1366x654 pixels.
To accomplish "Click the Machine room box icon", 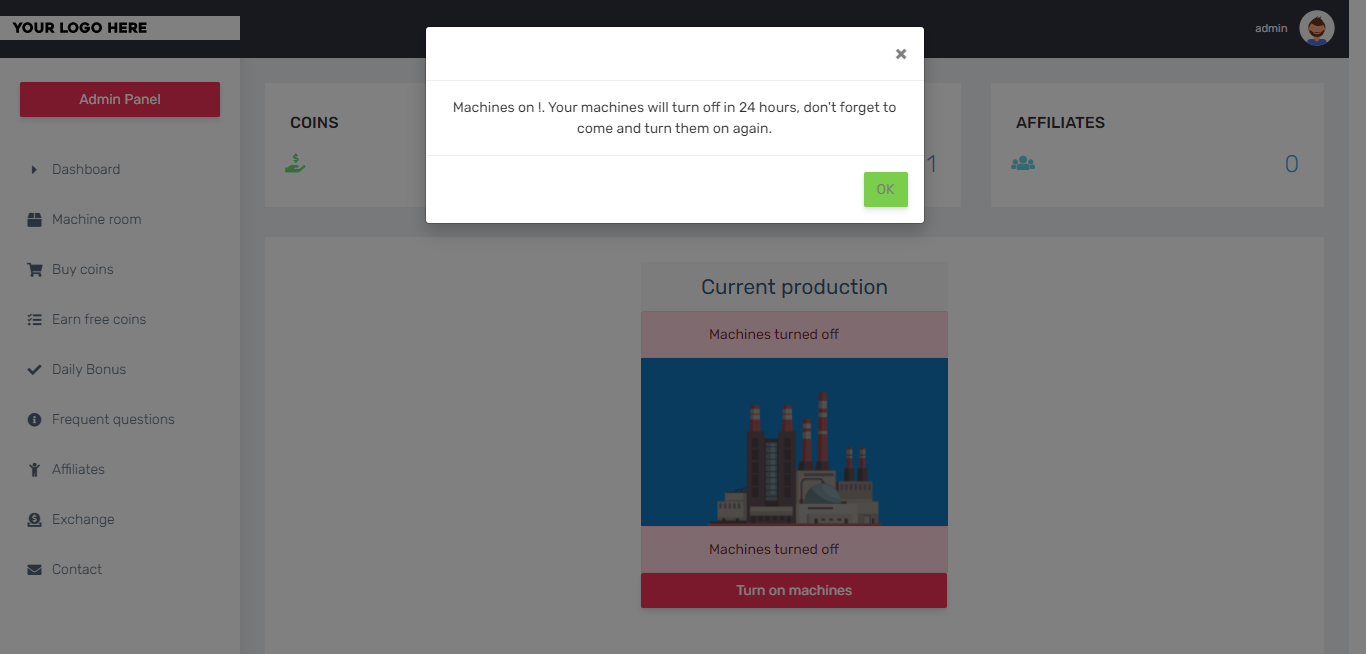I will tap(34, 220).
